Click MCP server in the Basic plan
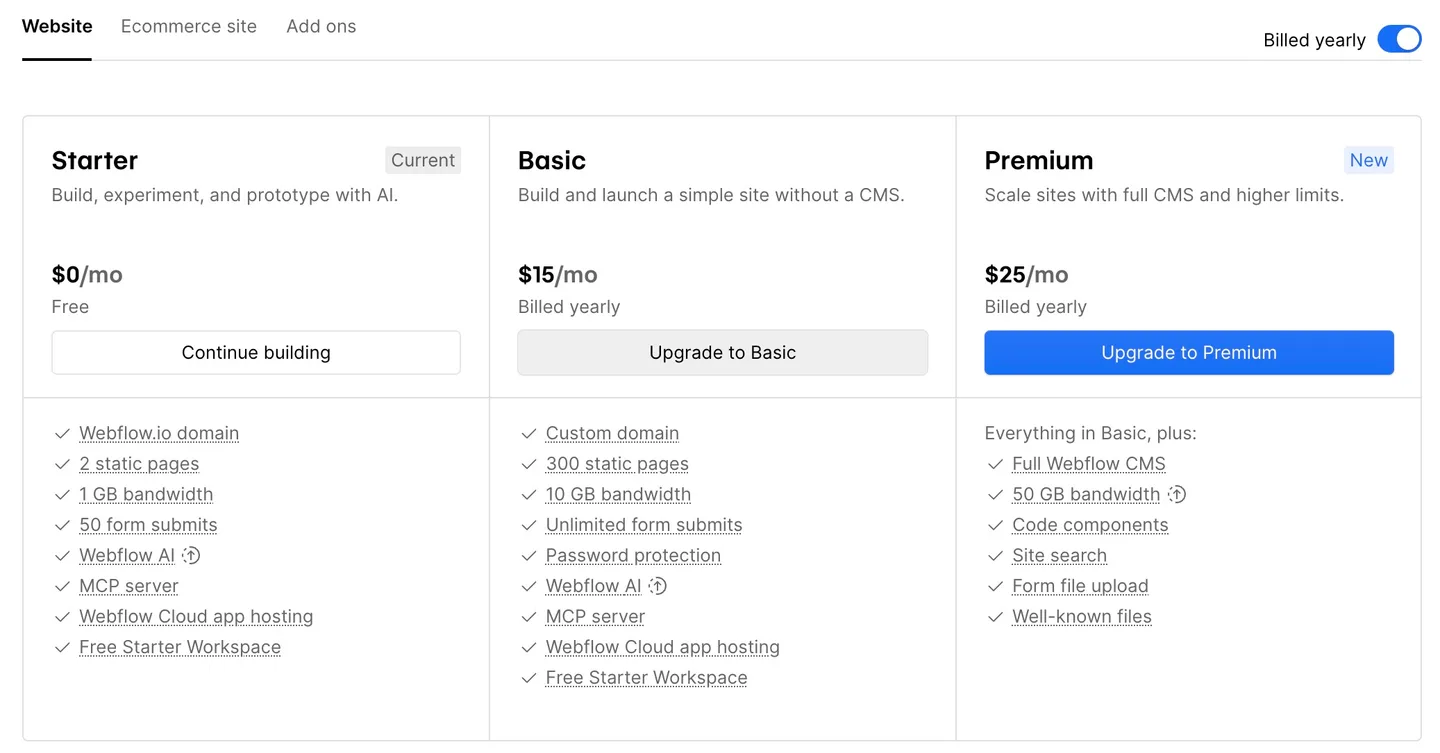The height and width of the screenshot is (753, 1440). [x=595, y=616]
